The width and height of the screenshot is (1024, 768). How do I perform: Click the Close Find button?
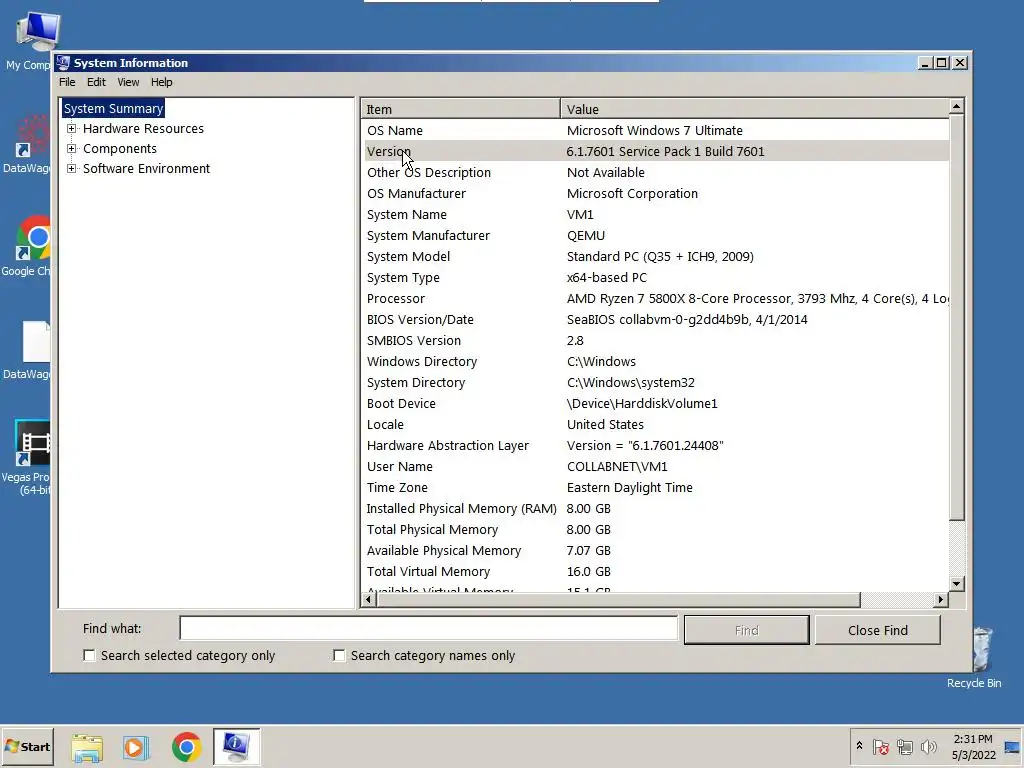pyautogui.click(x=878, y=630)
